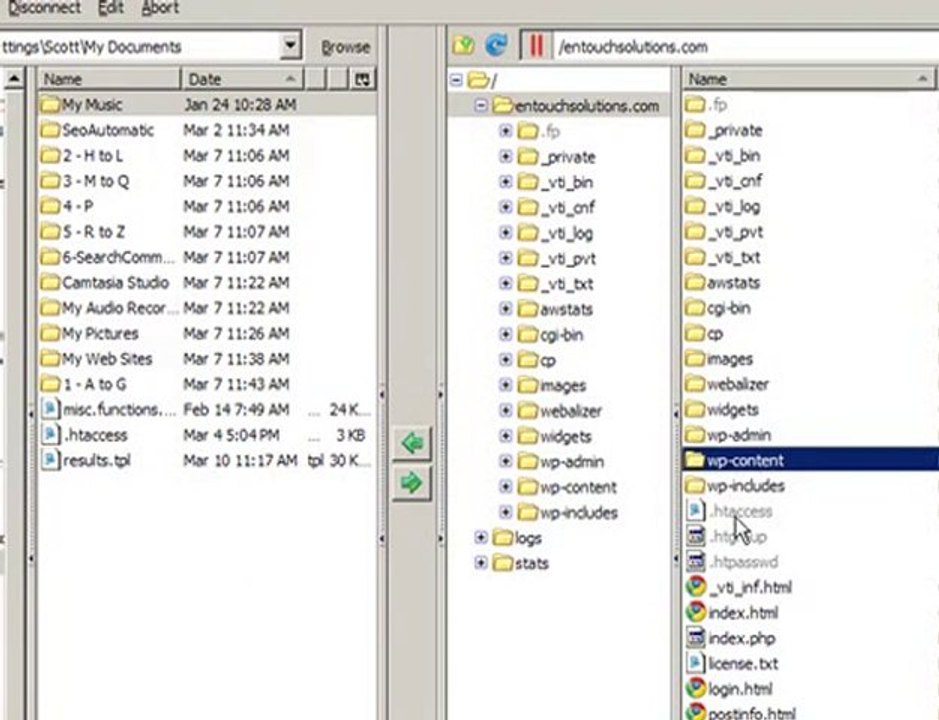Click the red pause transfer icon
This screenshot has width=939, height=720.
click(536, 46)
